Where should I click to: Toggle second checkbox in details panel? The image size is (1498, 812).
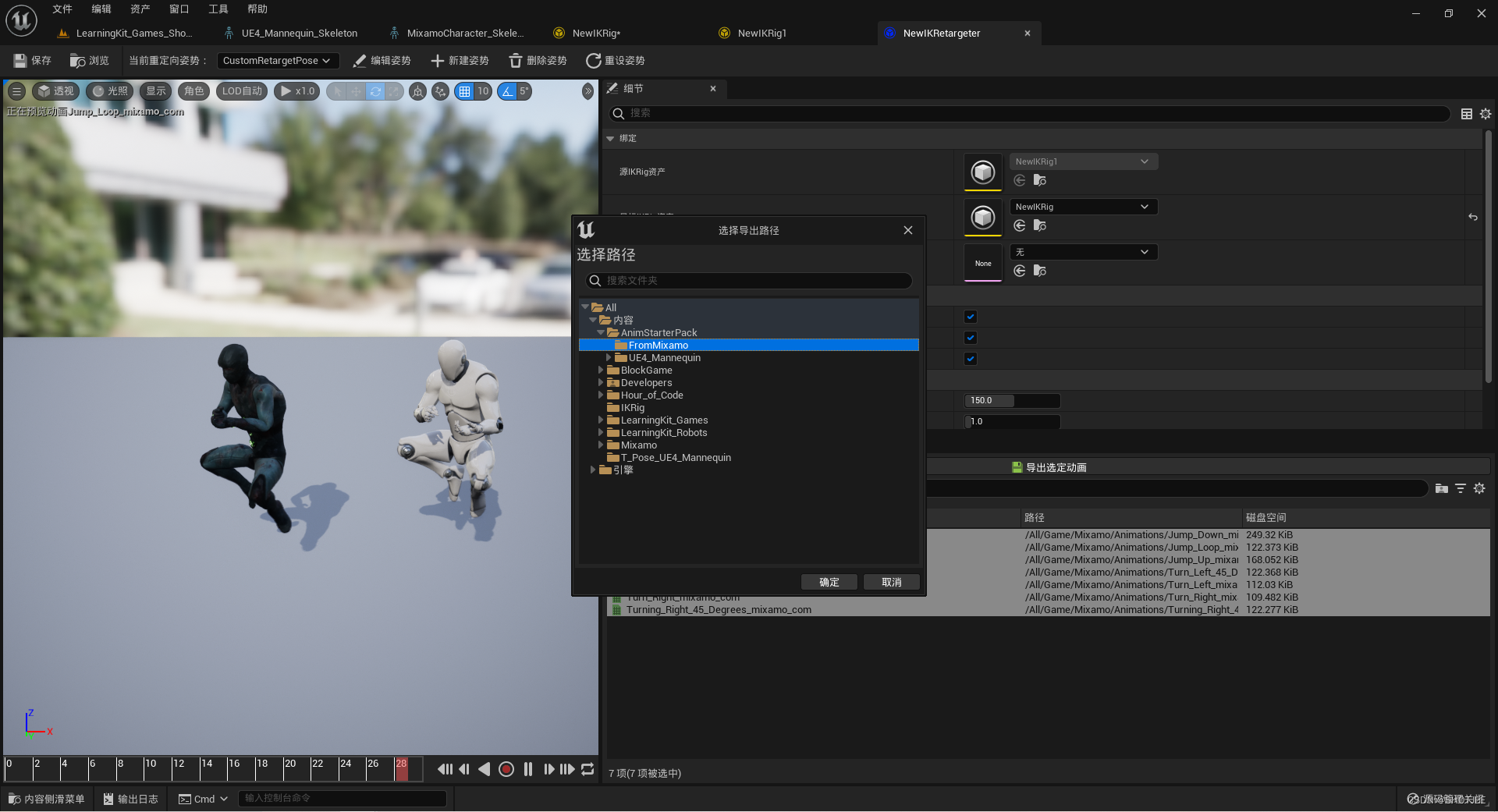click(x=971, y=338)
